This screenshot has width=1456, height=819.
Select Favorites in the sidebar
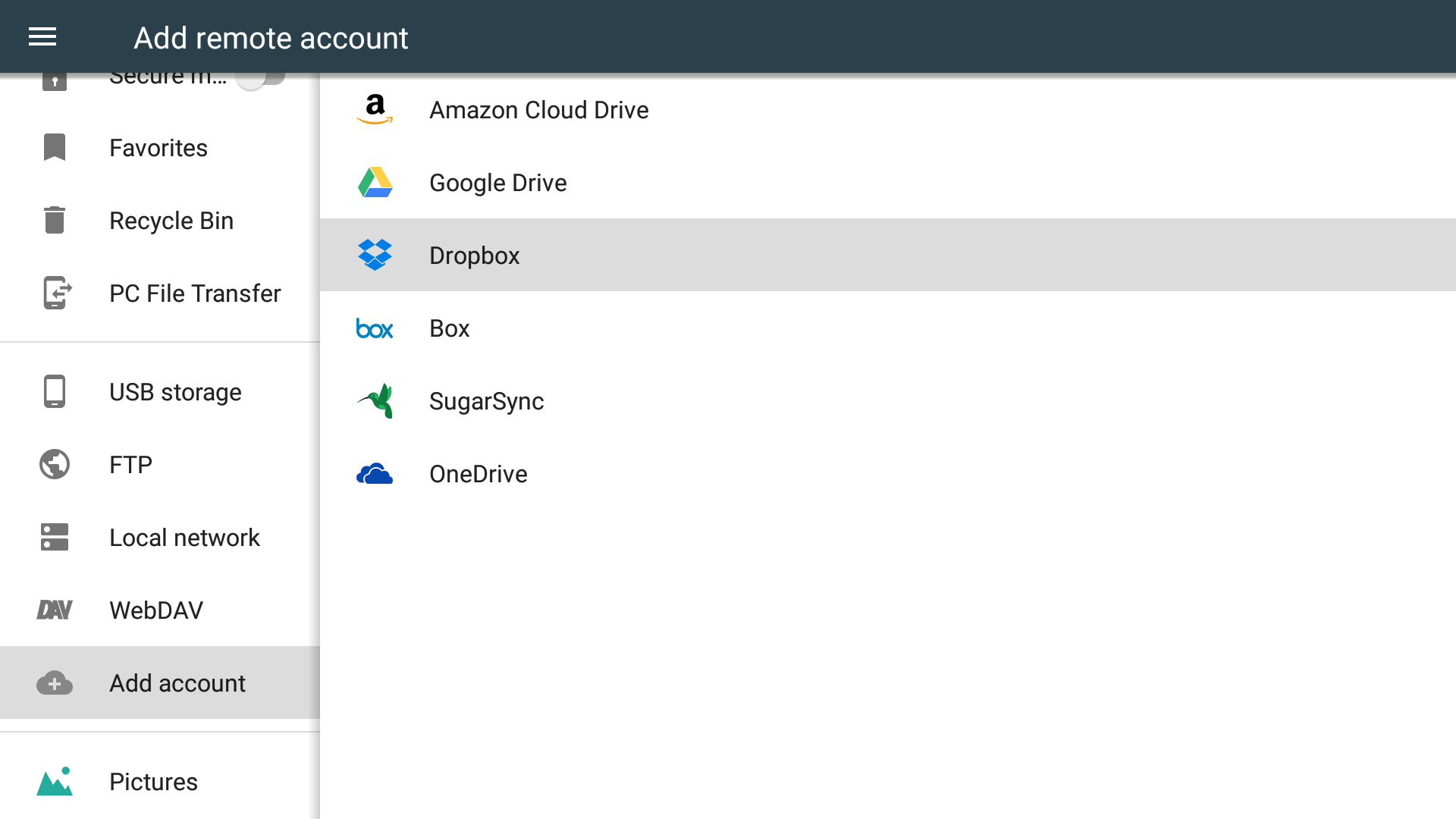[158, 147]
